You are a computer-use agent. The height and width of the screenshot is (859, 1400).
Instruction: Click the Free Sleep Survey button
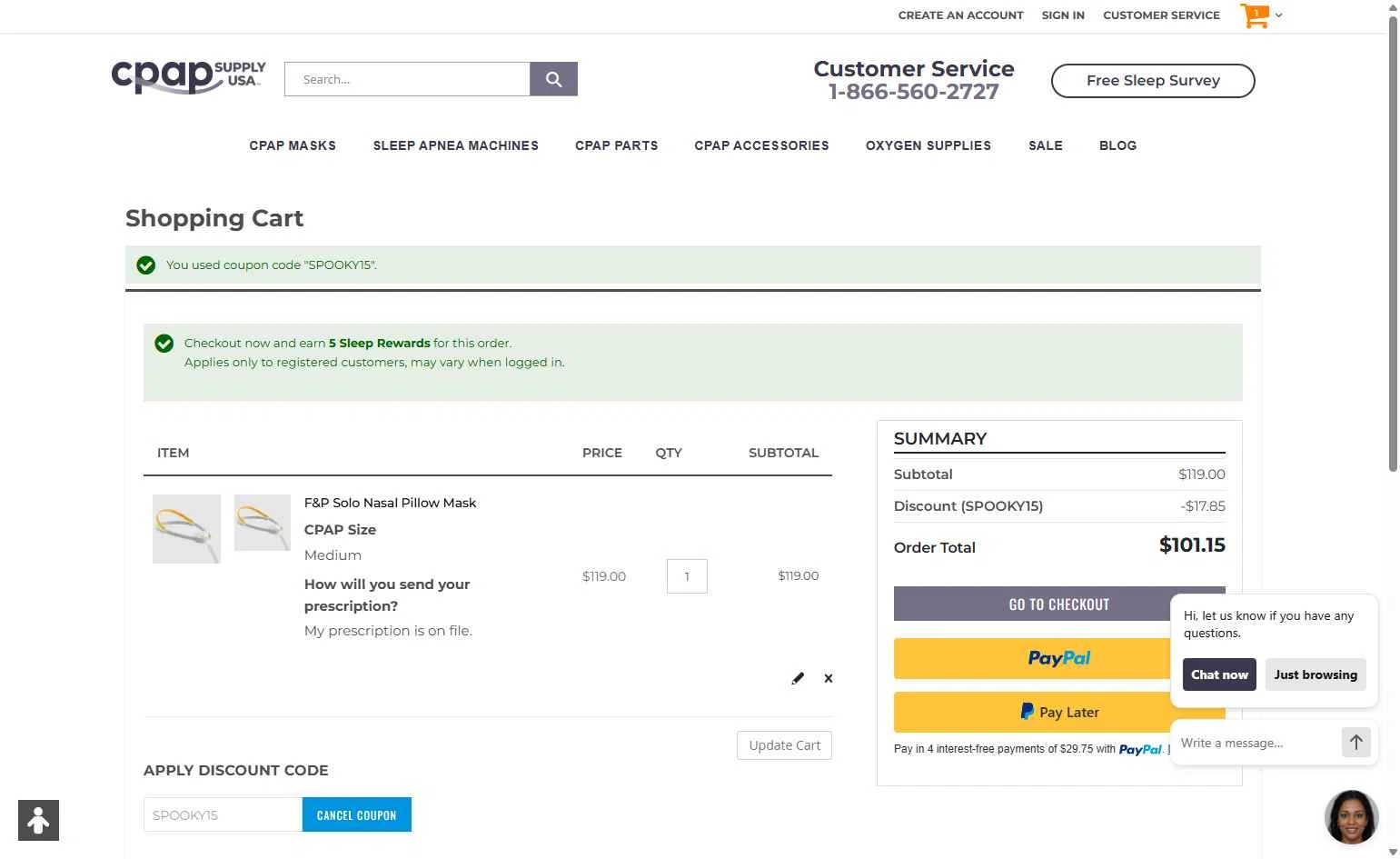coord(1153,80)
